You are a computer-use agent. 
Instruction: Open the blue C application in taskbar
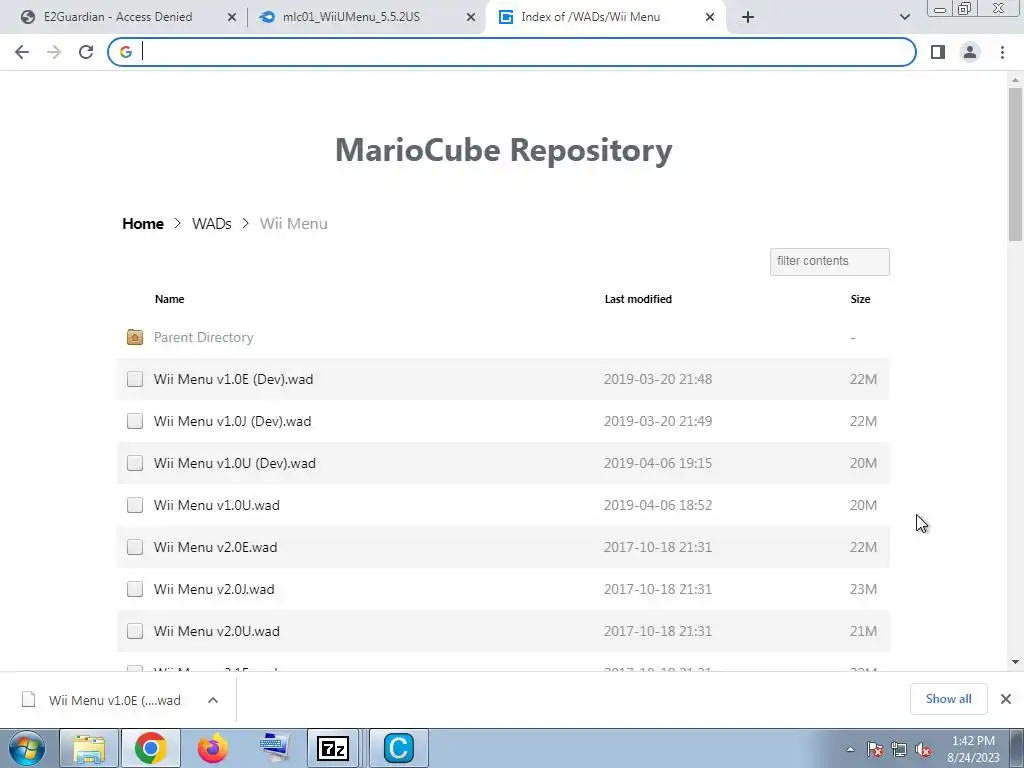tap(398, 748)
